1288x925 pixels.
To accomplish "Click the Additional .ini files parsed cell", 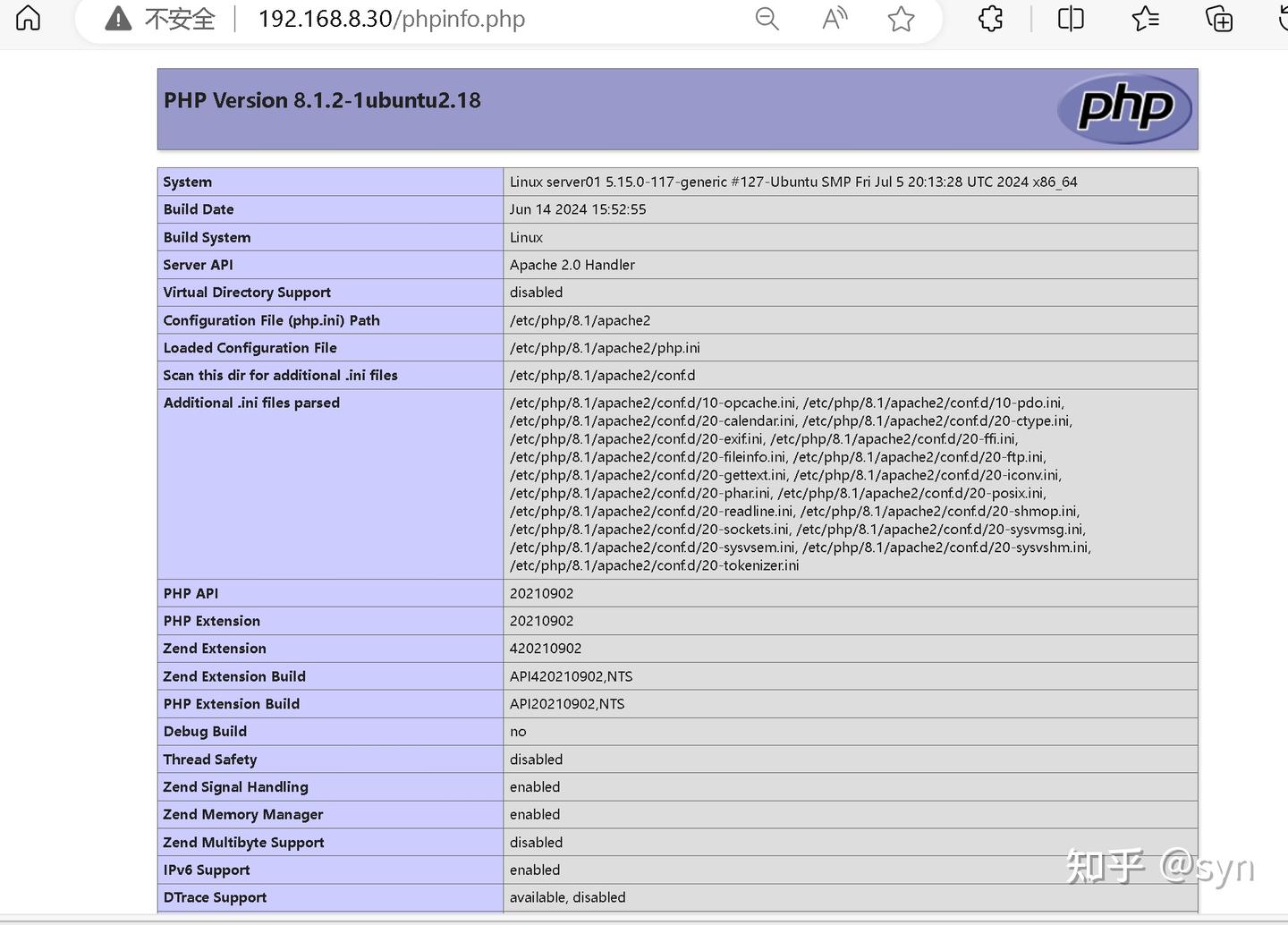I will [x=251, y=403].
